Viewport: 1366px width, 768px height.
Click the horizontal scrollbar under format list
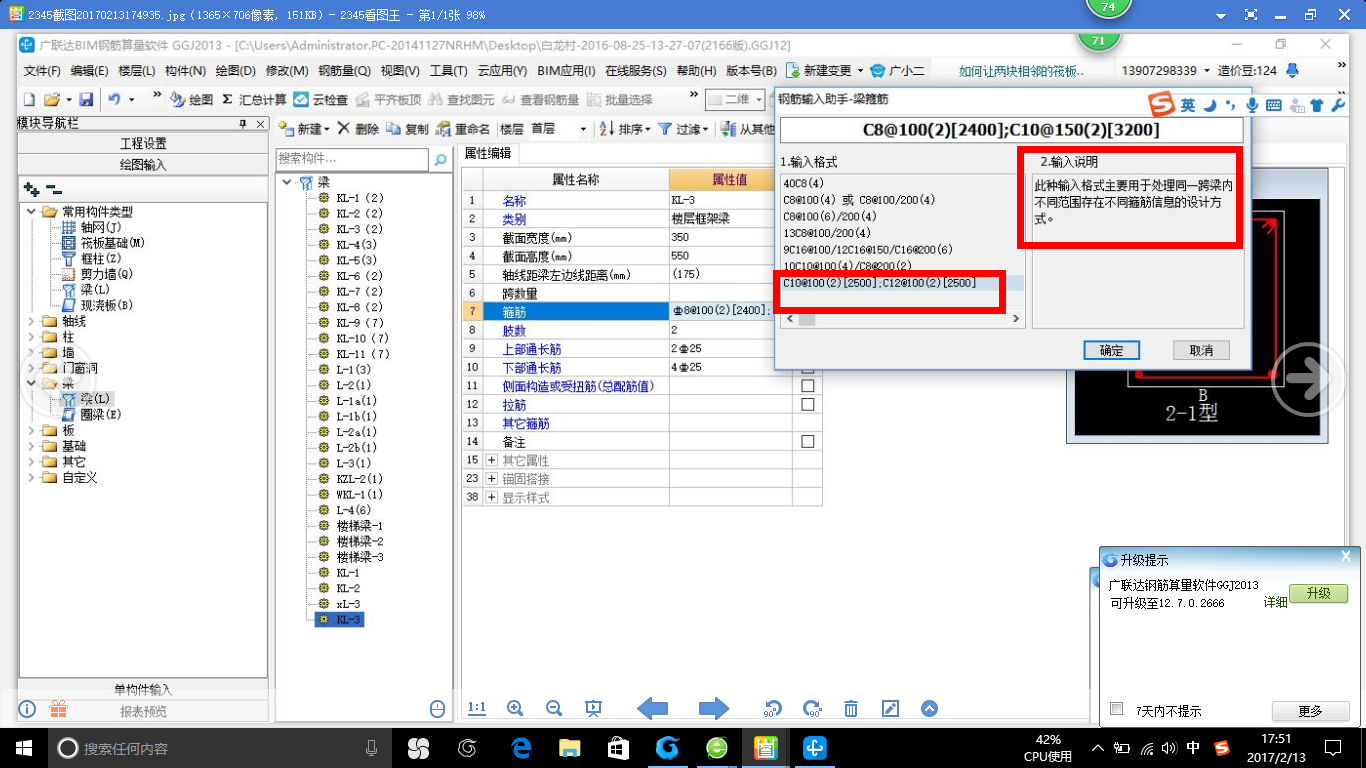[903, 319]
